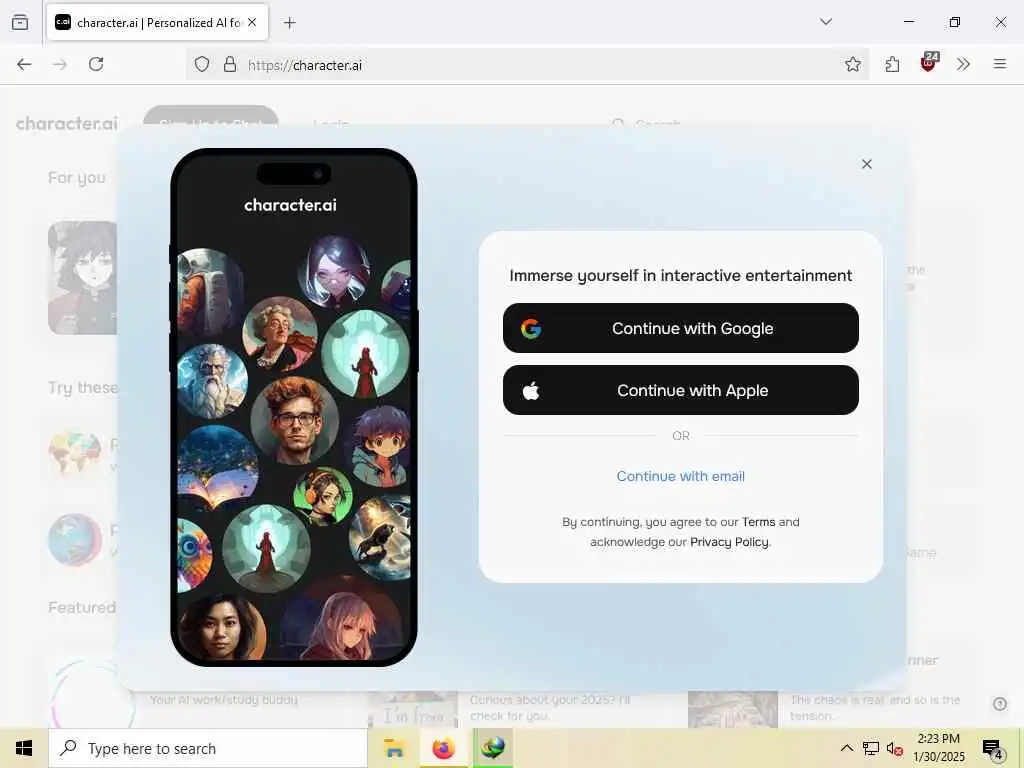Show more tools double chevron
1024x768 pixels.
[963, 64]
